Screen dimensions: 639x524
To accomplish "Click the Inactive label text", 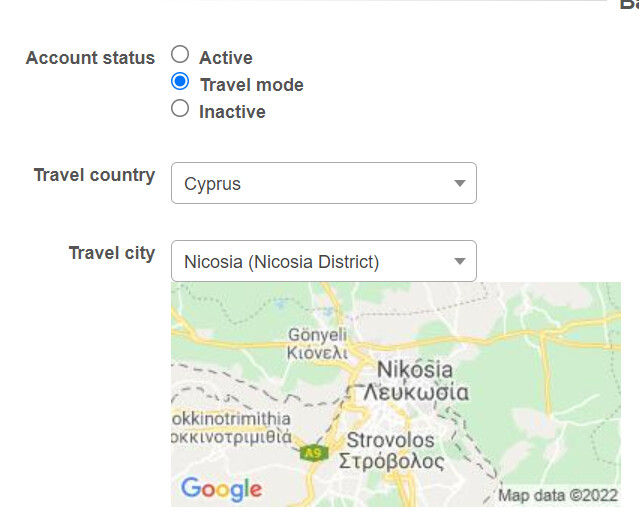I will tap(232, 112).
